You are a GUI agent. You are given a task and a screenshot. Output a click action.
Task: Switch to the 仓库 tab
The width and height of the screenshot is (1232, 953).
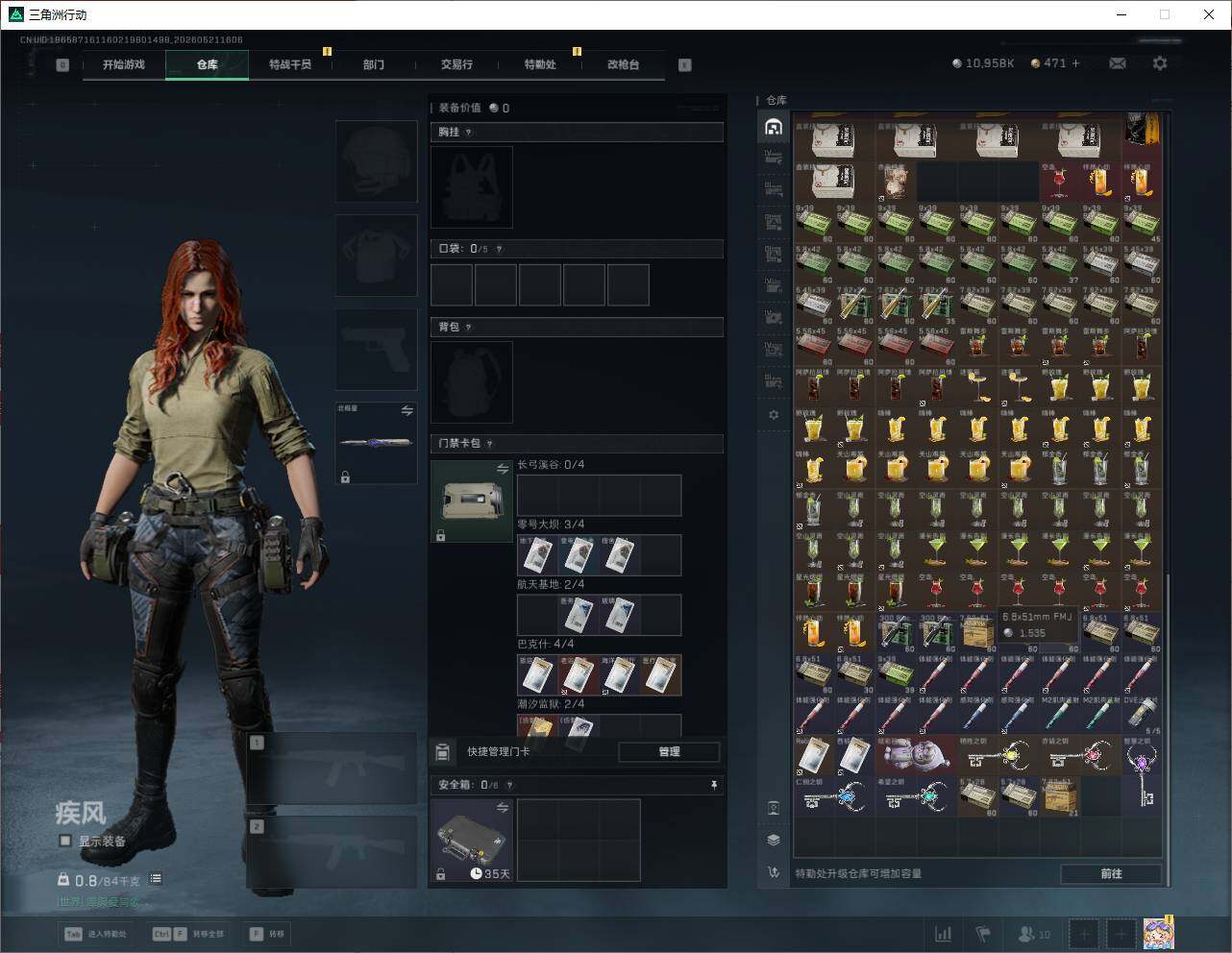pos(208,65)
